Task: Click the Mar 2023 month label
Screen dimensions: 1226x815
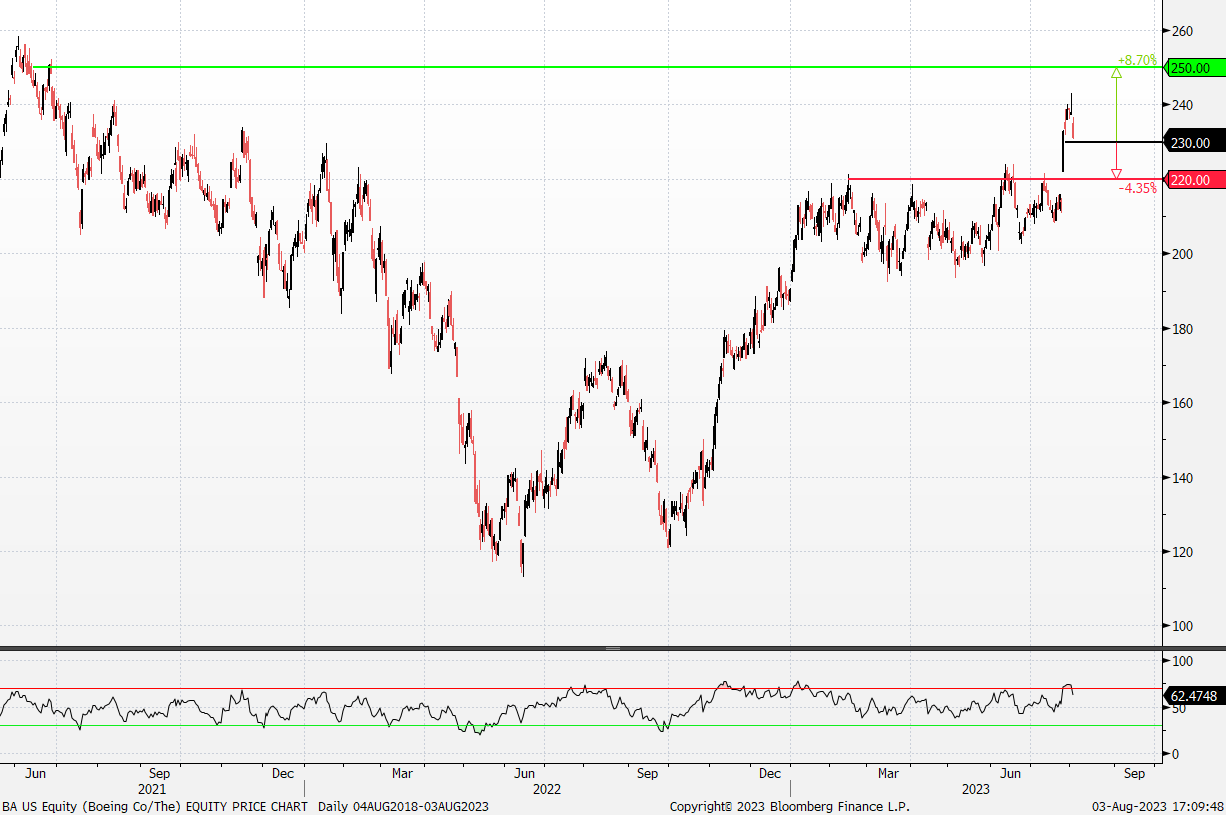Action: (x=888, y=774)
